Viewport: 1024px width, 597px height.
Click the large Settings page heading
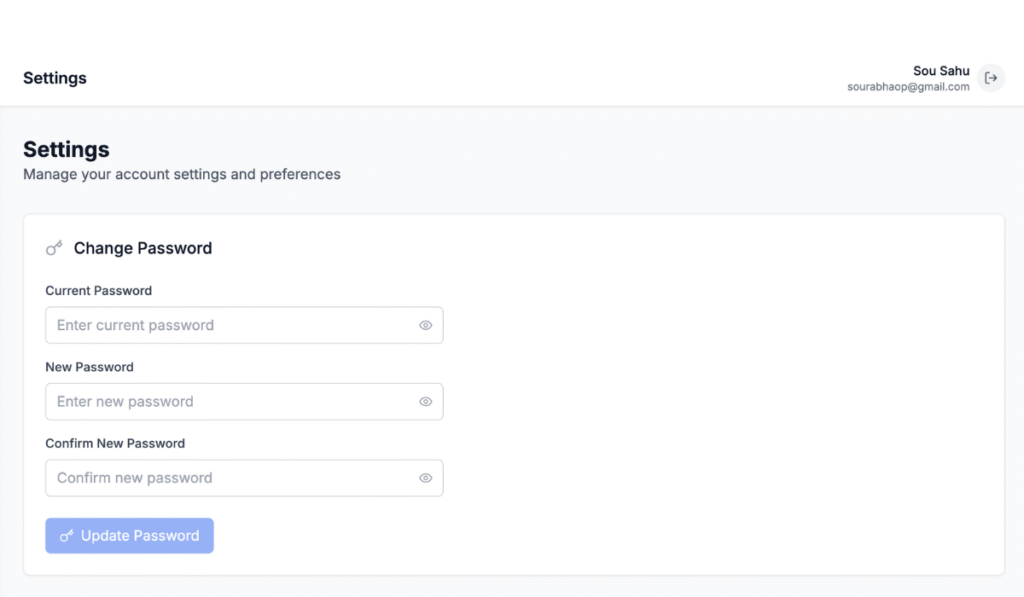tap(66, 149)
